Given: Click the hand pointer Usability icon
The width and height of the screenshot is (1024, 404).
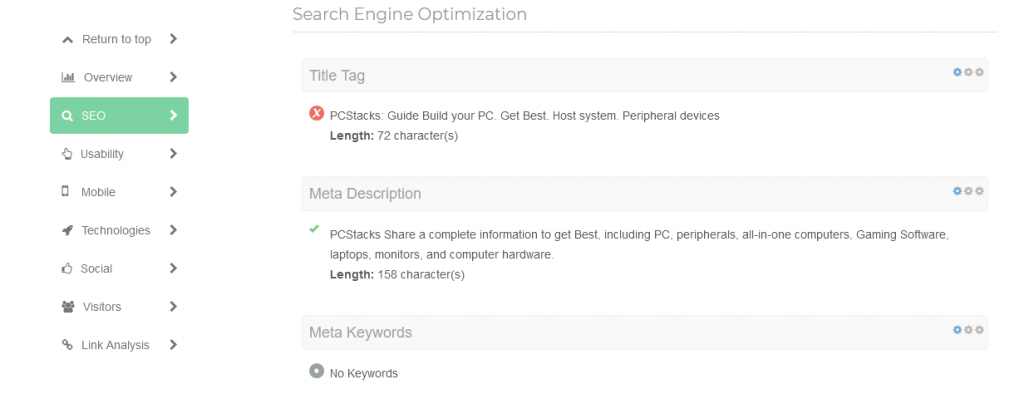Looking at the screenshot, I should pos(67,154).
